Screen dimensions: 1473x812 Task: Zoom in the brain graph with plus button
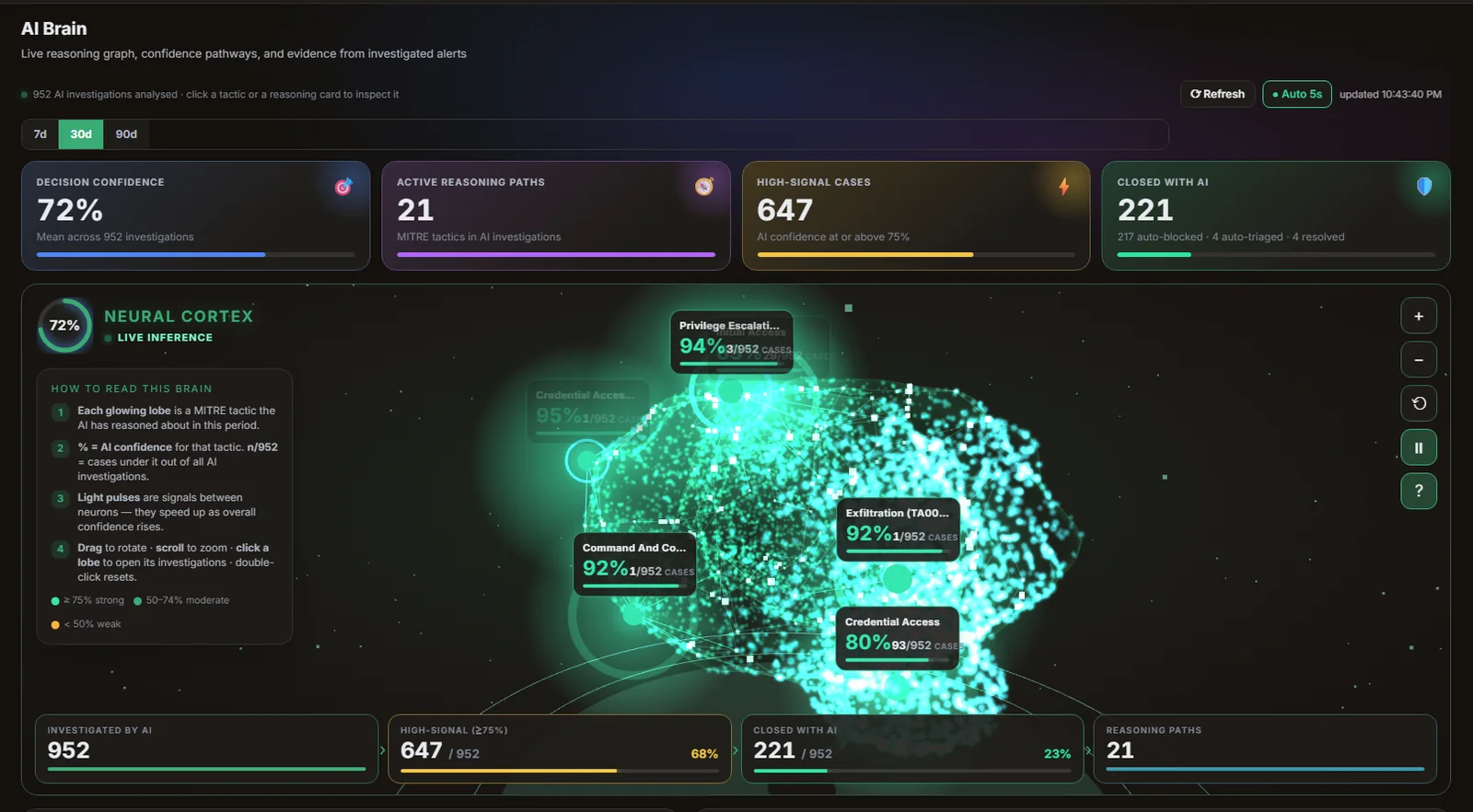1419,316
